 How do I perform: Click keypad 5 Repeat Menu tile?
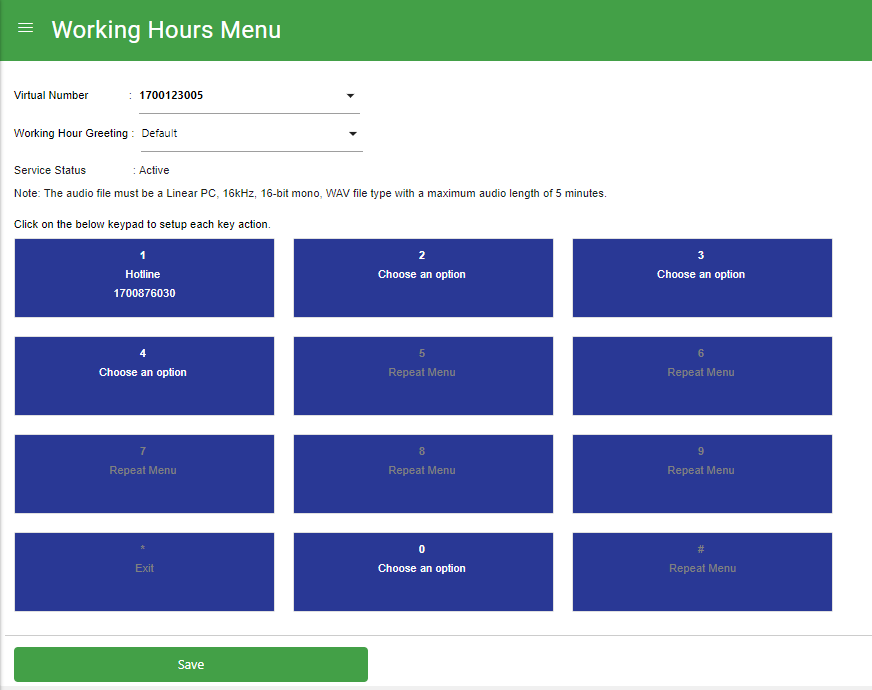pyautogui.click(x=423, y=376)
